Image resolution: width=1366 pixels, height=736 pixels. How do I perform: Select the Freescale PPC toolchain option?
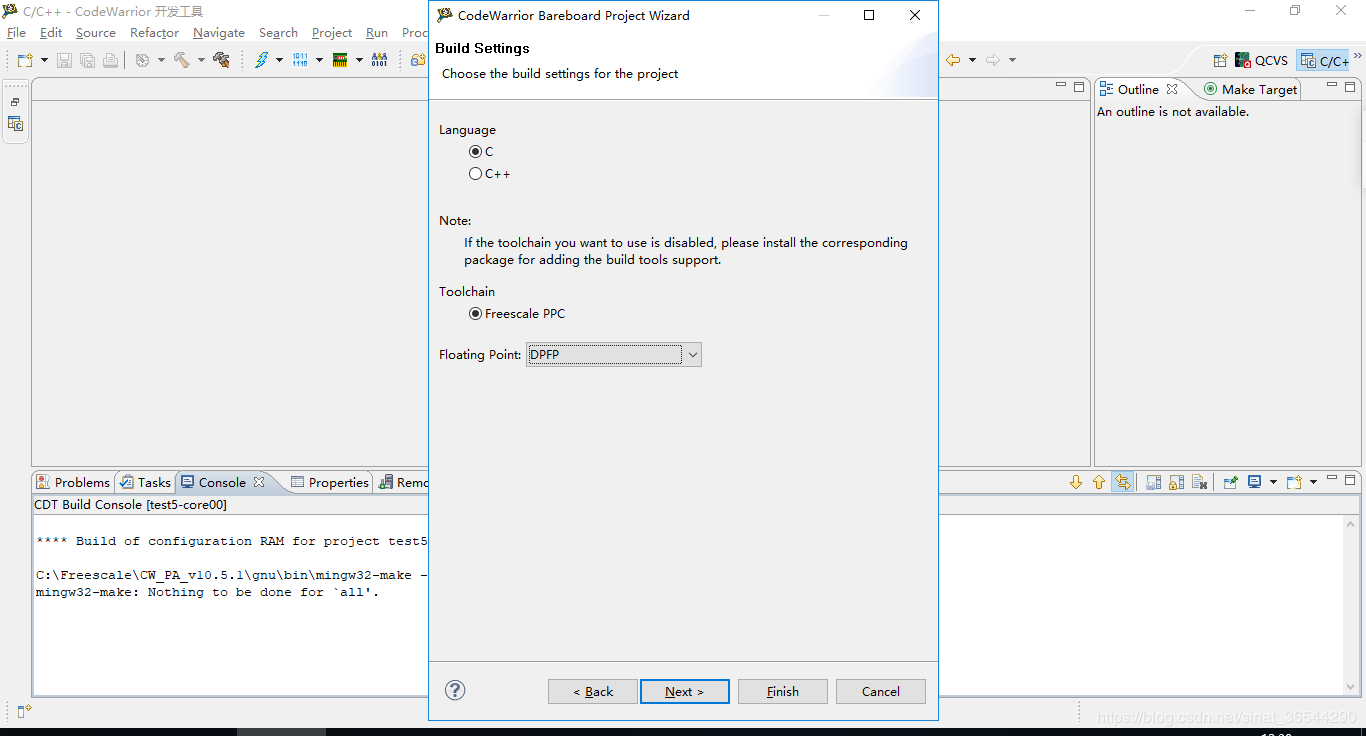click(475, 314)
